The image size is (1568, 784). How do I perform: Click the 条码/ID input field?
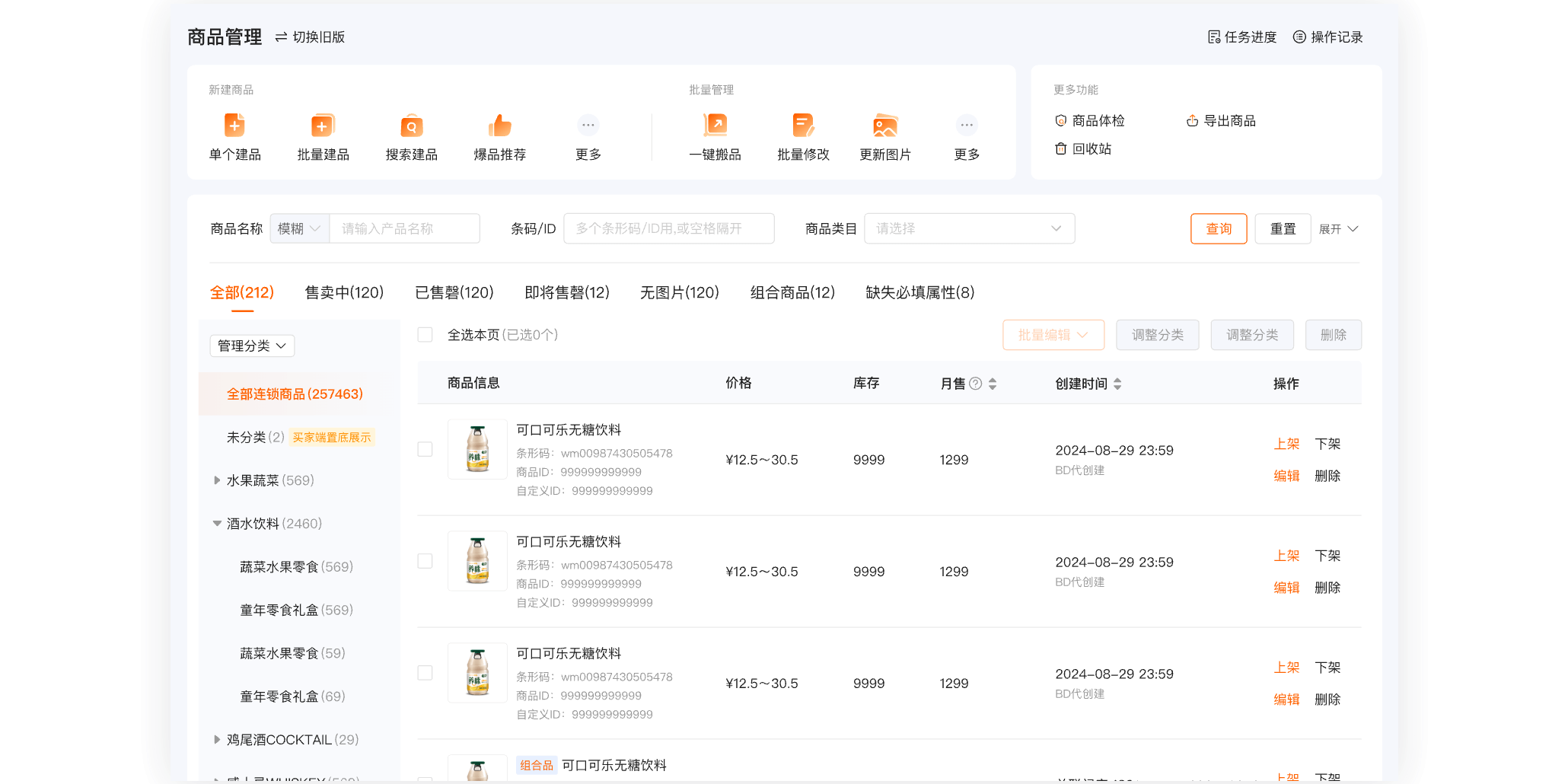[x=668, y=228]
